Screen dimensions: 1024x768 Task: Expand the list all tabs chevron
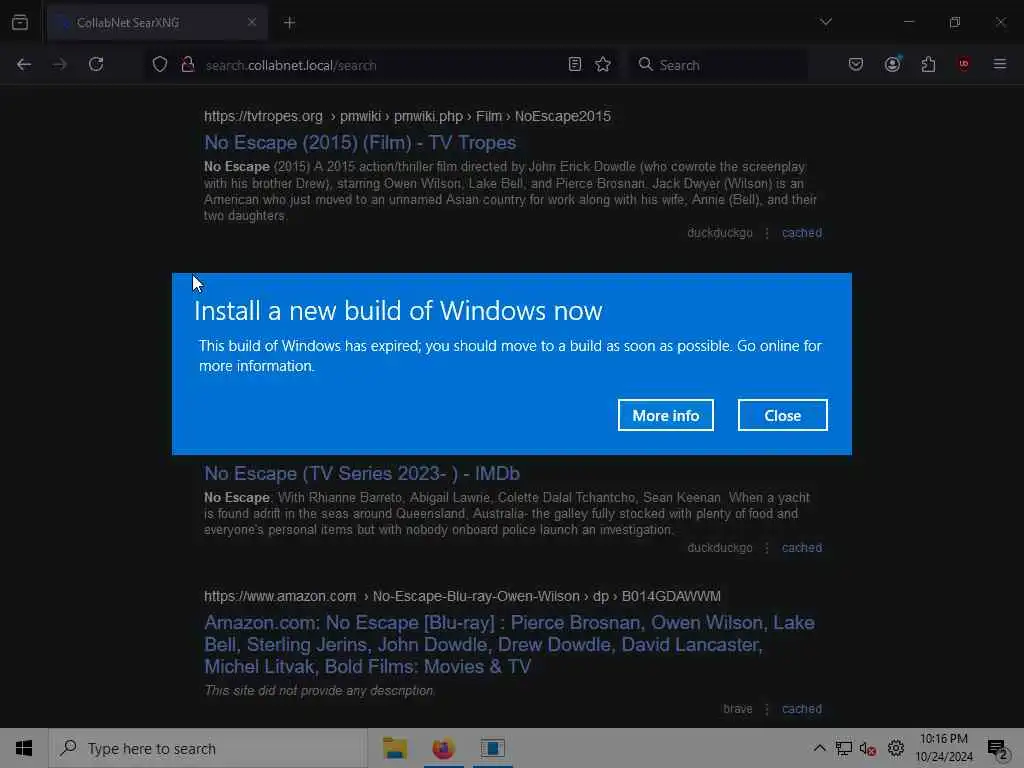coord(825,22)
